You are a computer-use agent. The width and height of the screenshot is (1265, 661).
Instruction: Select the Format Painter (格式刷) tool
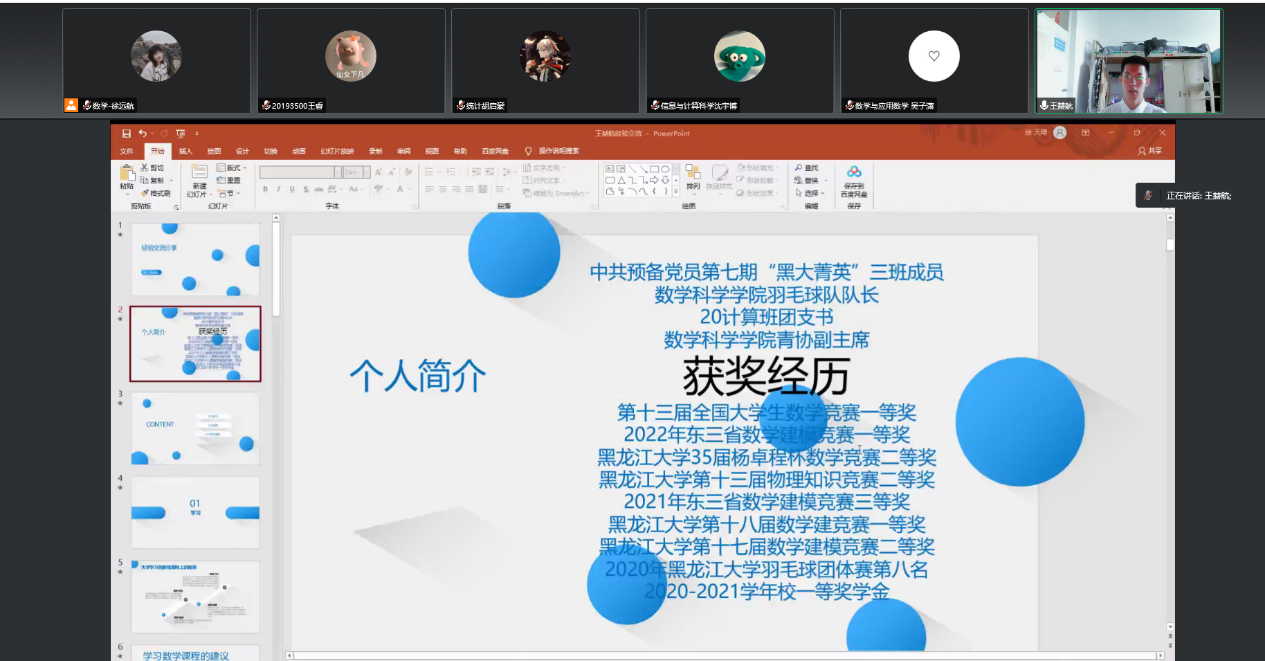click(156, 193)
